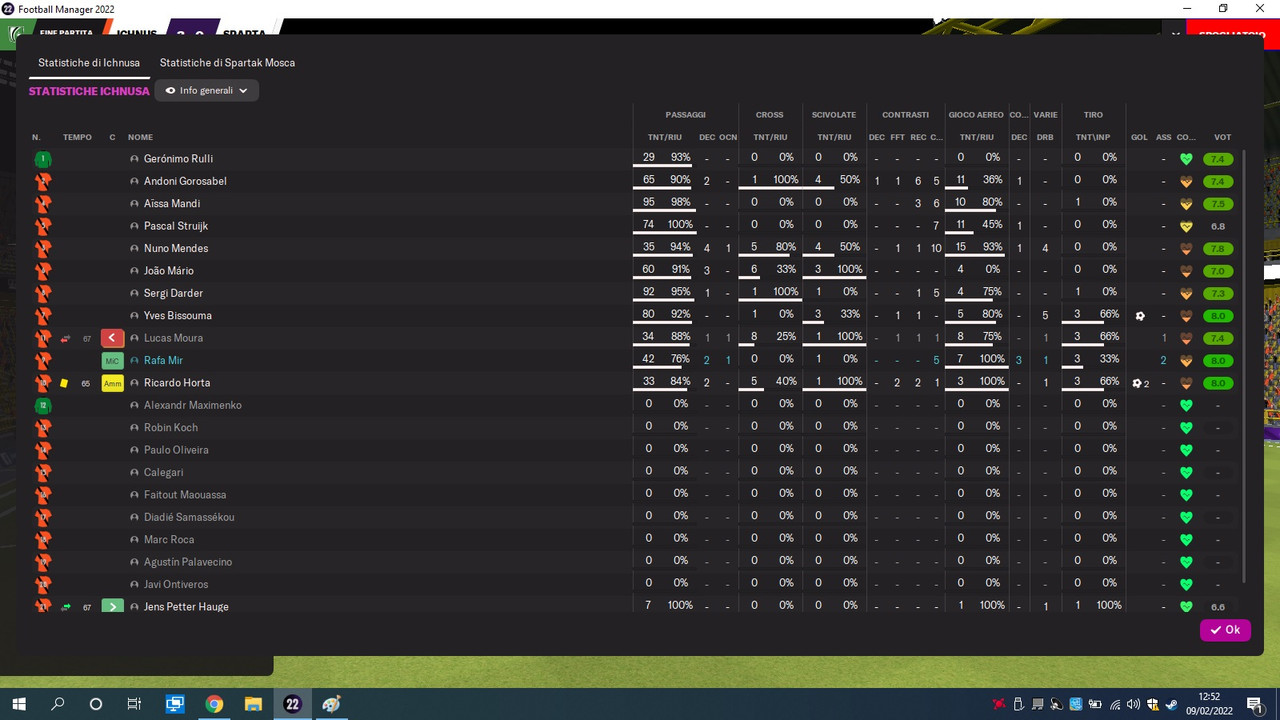Open the Info generali view dropdown

coord(207,91)
